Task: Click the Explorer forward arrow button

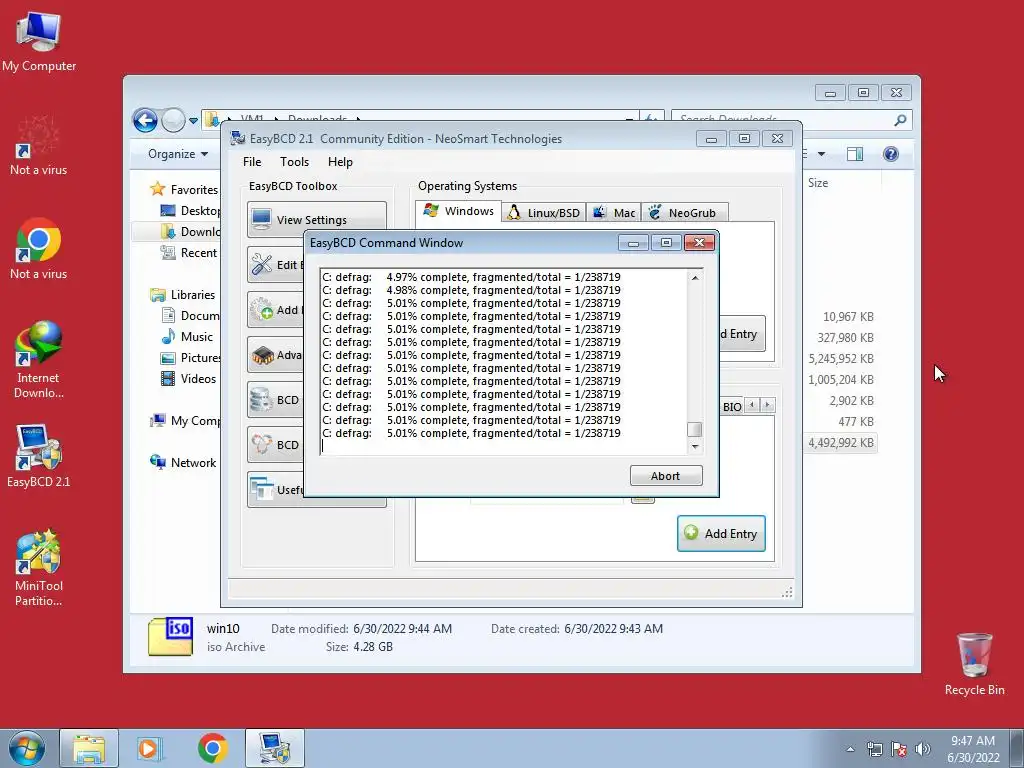Action: pos(173,120)
